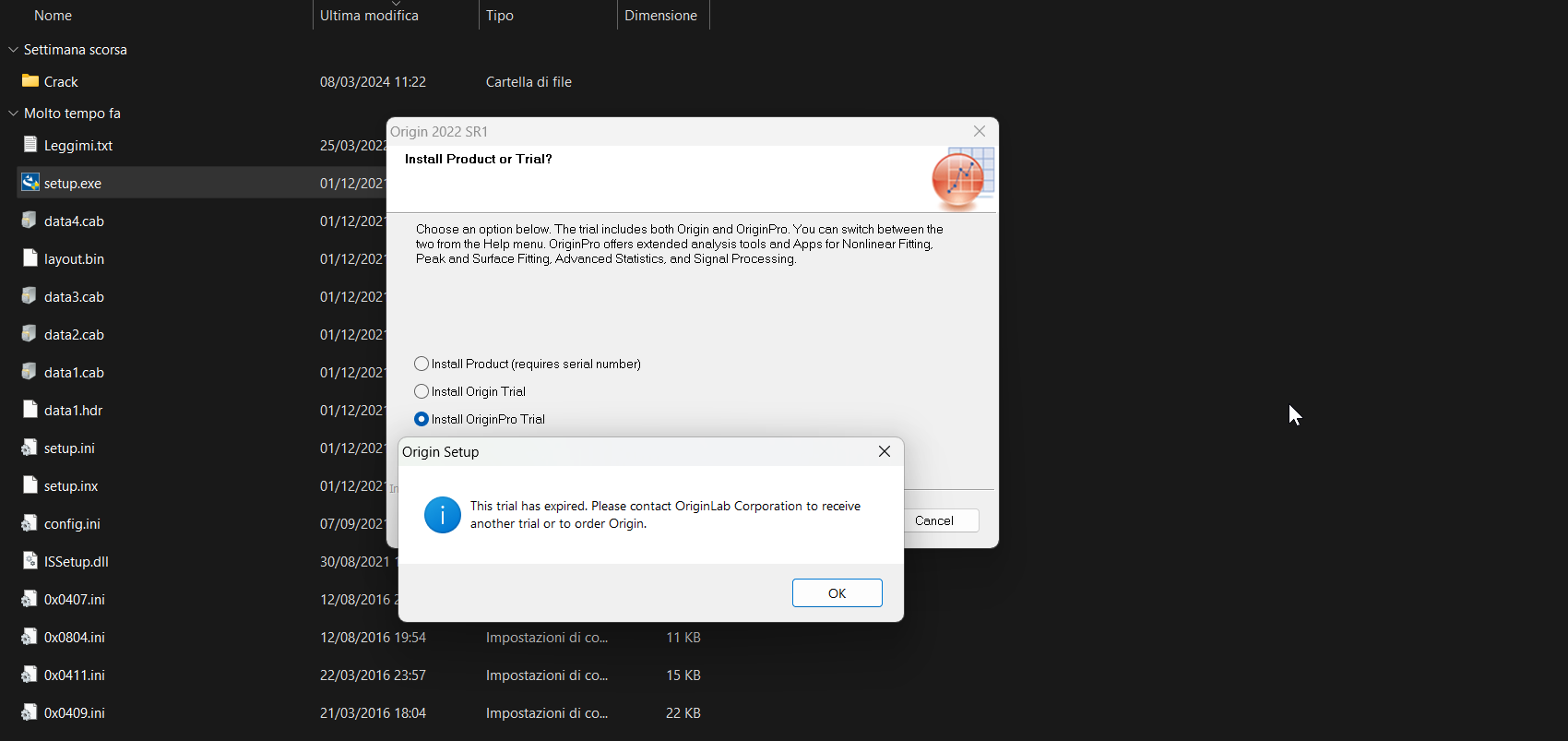Click the 21/03/2016 18:04 modified date
This screenshot has height=741, width=1568.
(373, 713)
